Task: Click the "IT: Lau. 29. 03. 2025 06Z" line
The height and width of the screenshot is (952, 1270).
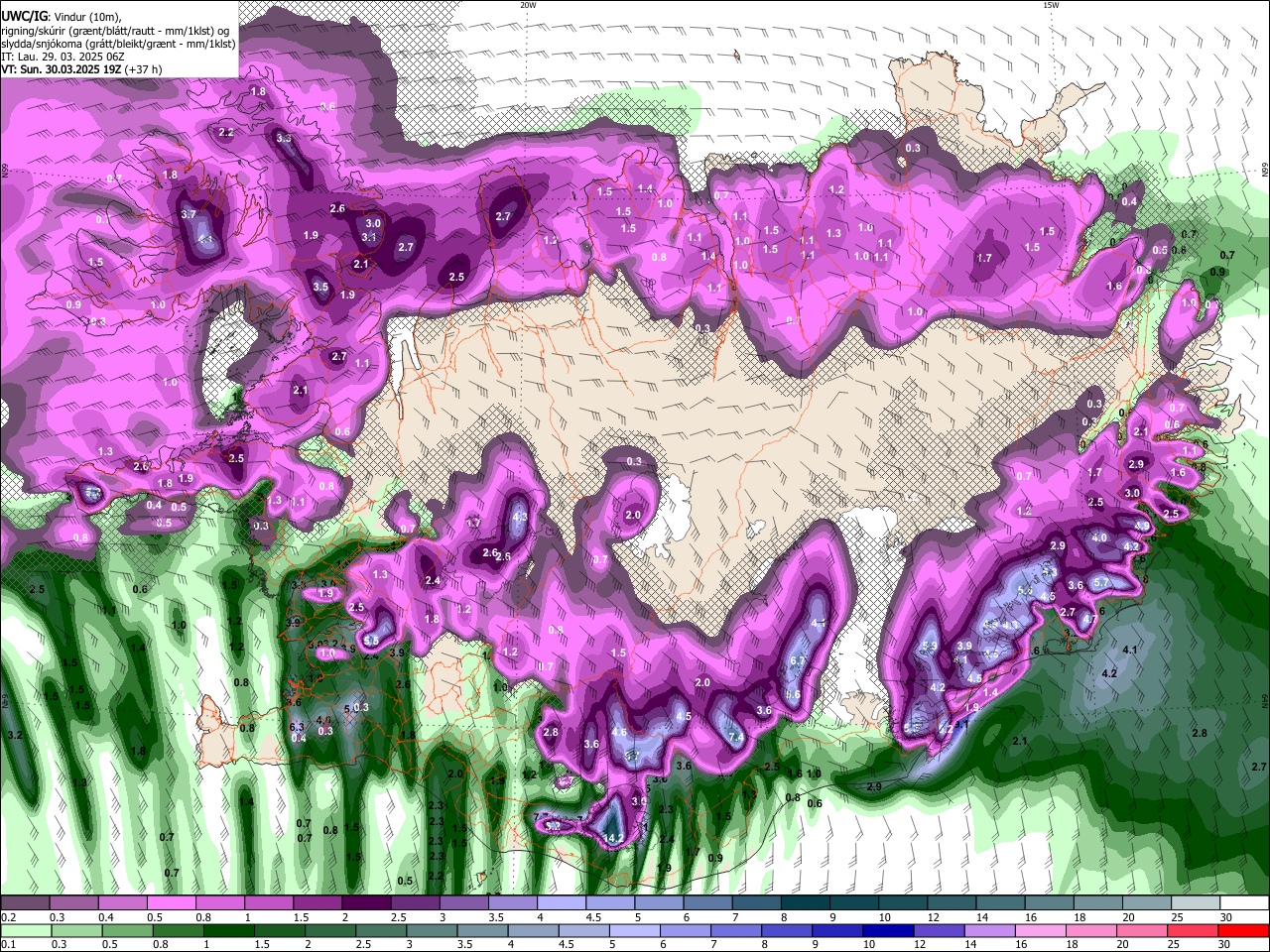Action: pos(63,57)
